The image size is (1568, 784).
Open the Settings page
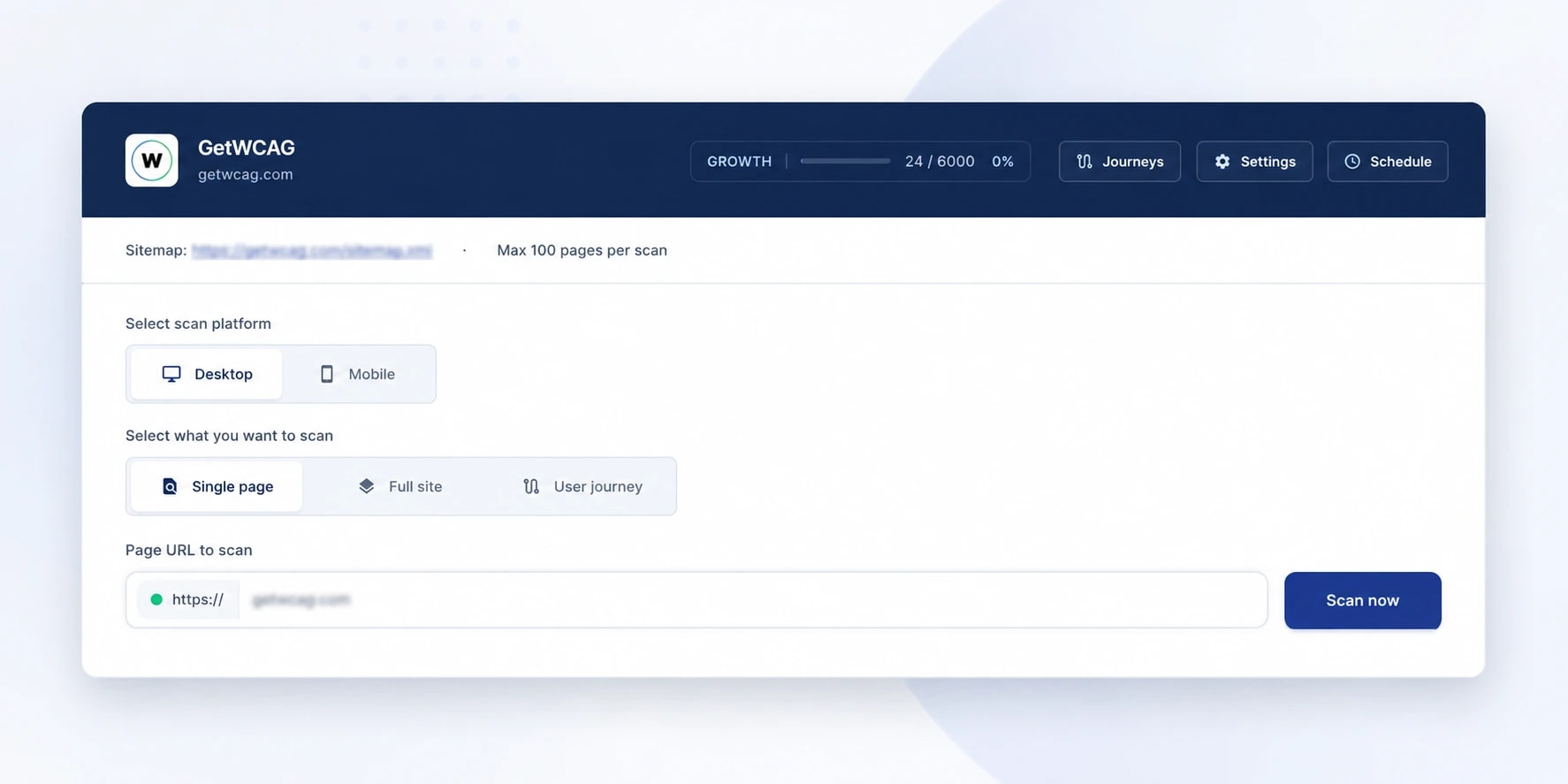pos(1254,162)
